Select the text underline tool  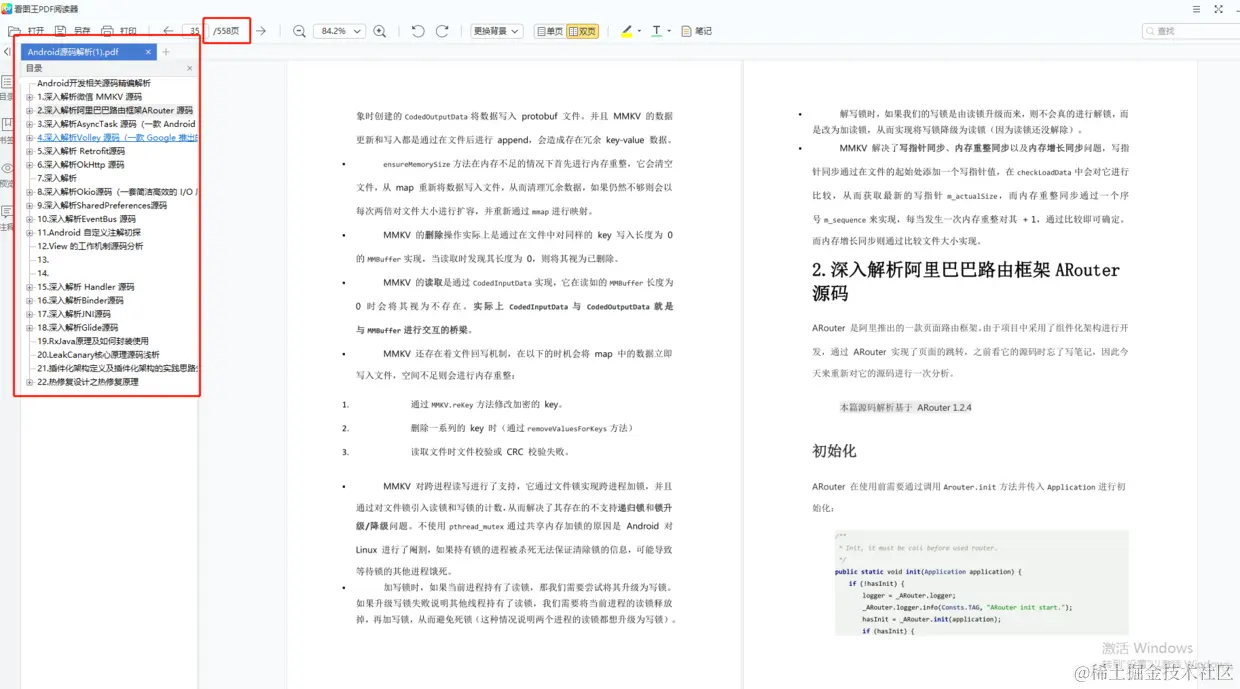click(x=656, y=31)
